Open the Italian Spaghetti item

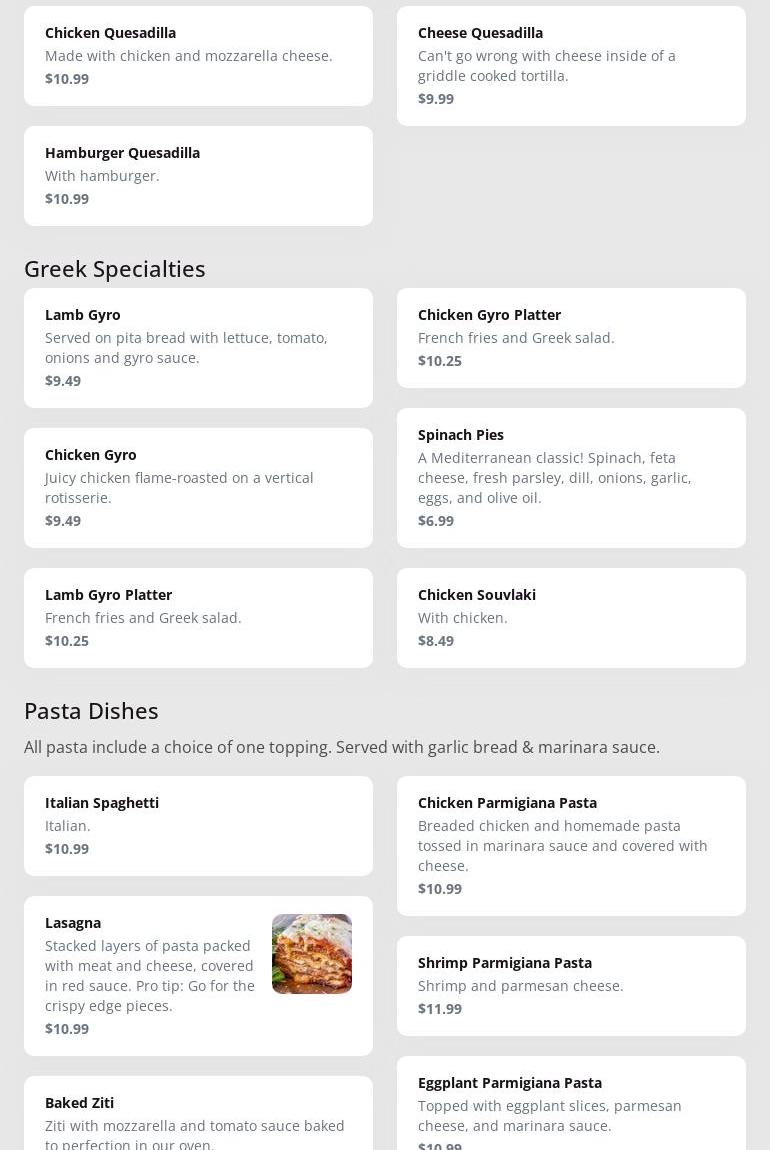pyautogui.click(x=198, y=826)
